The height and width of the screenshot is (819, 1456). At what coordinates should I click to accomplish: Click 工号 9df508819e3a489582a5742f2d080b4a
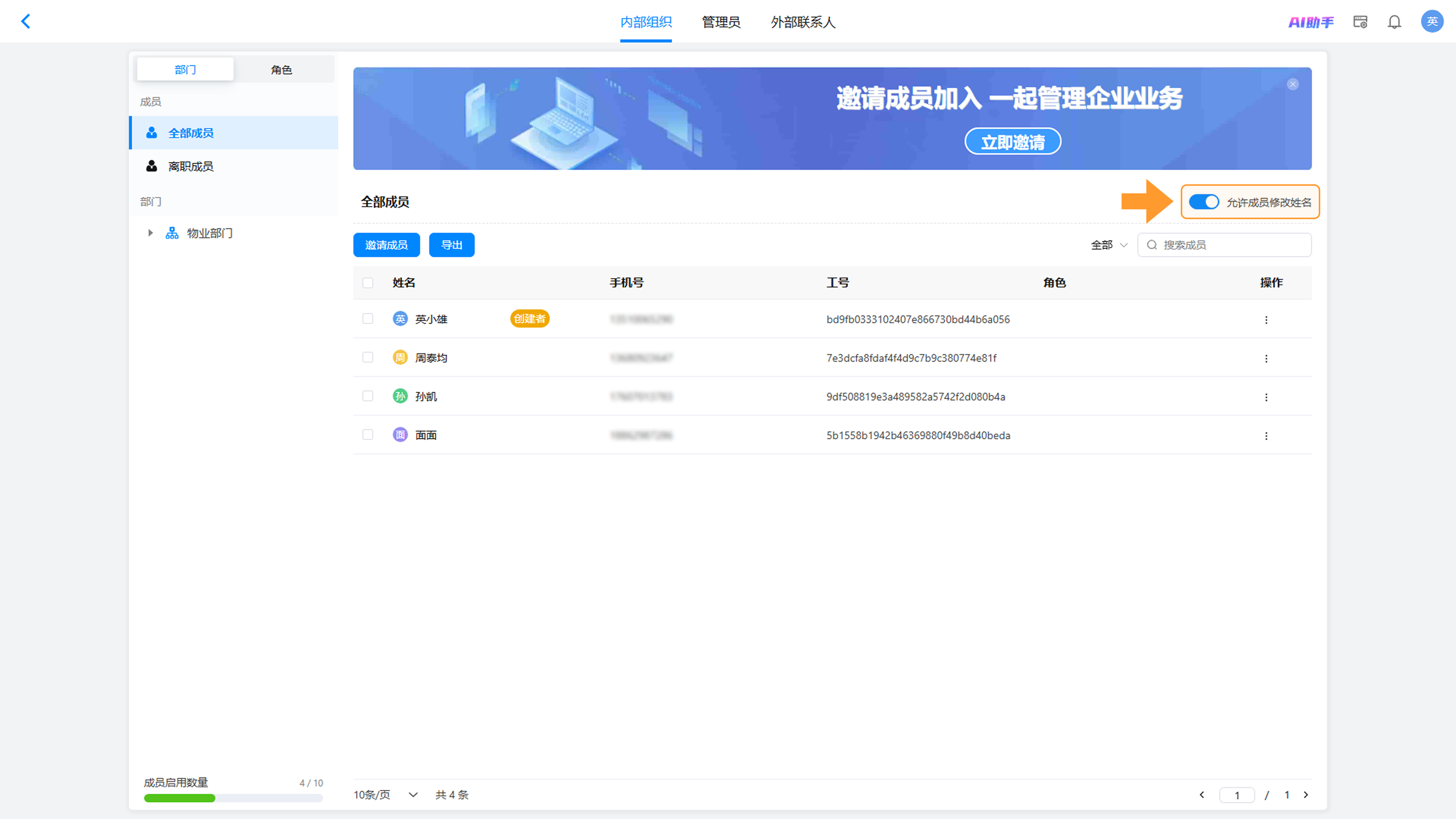pyautogui.click(x=916, y=397)
